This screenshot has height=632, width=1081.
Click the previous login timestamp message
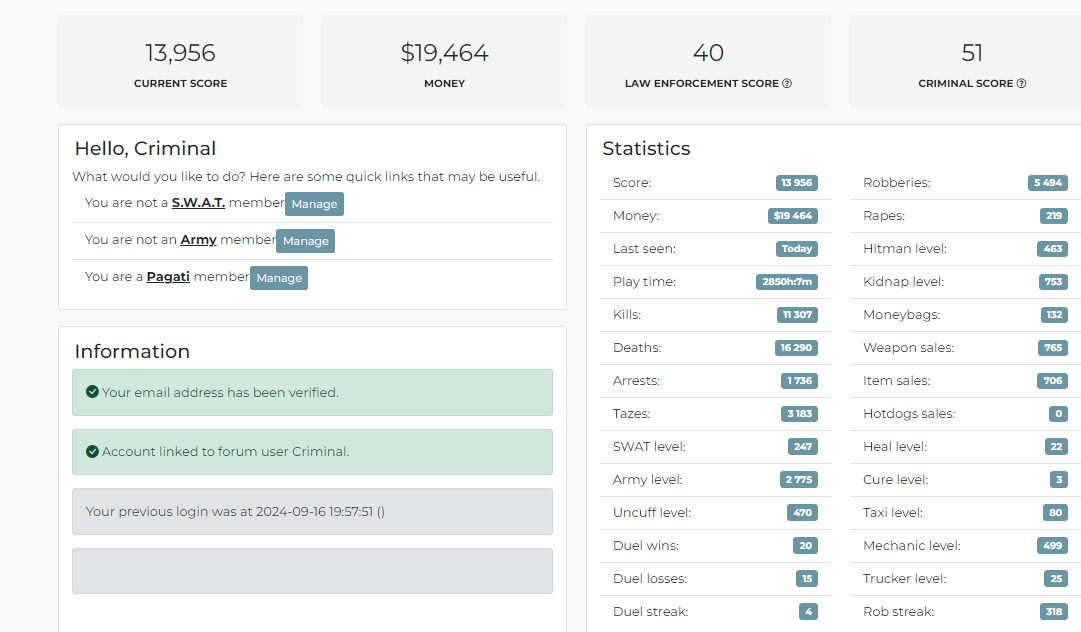coord(312,512)
